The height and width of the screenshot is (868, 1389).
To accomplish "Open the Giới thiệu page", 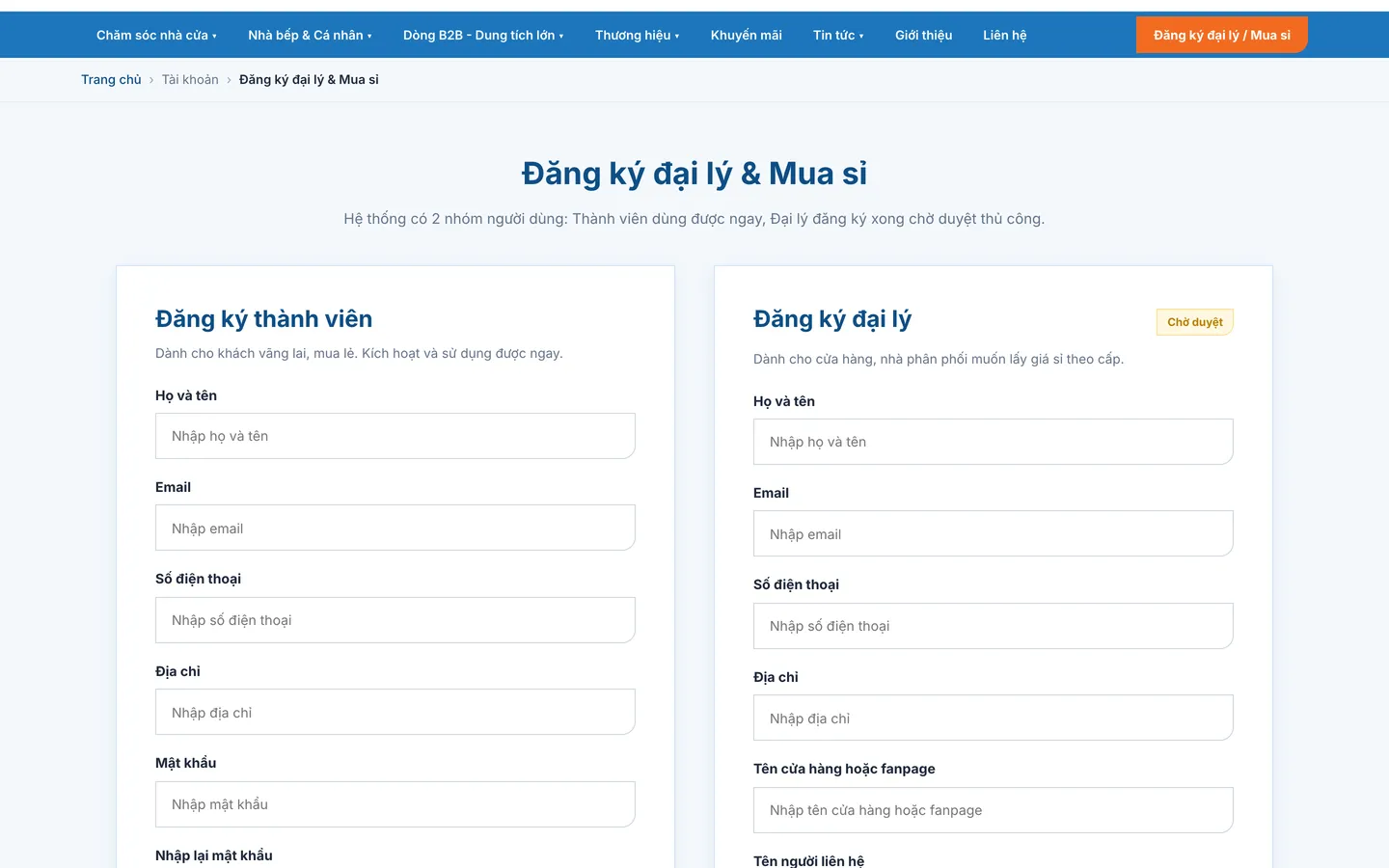I will [x=923, y=36].
